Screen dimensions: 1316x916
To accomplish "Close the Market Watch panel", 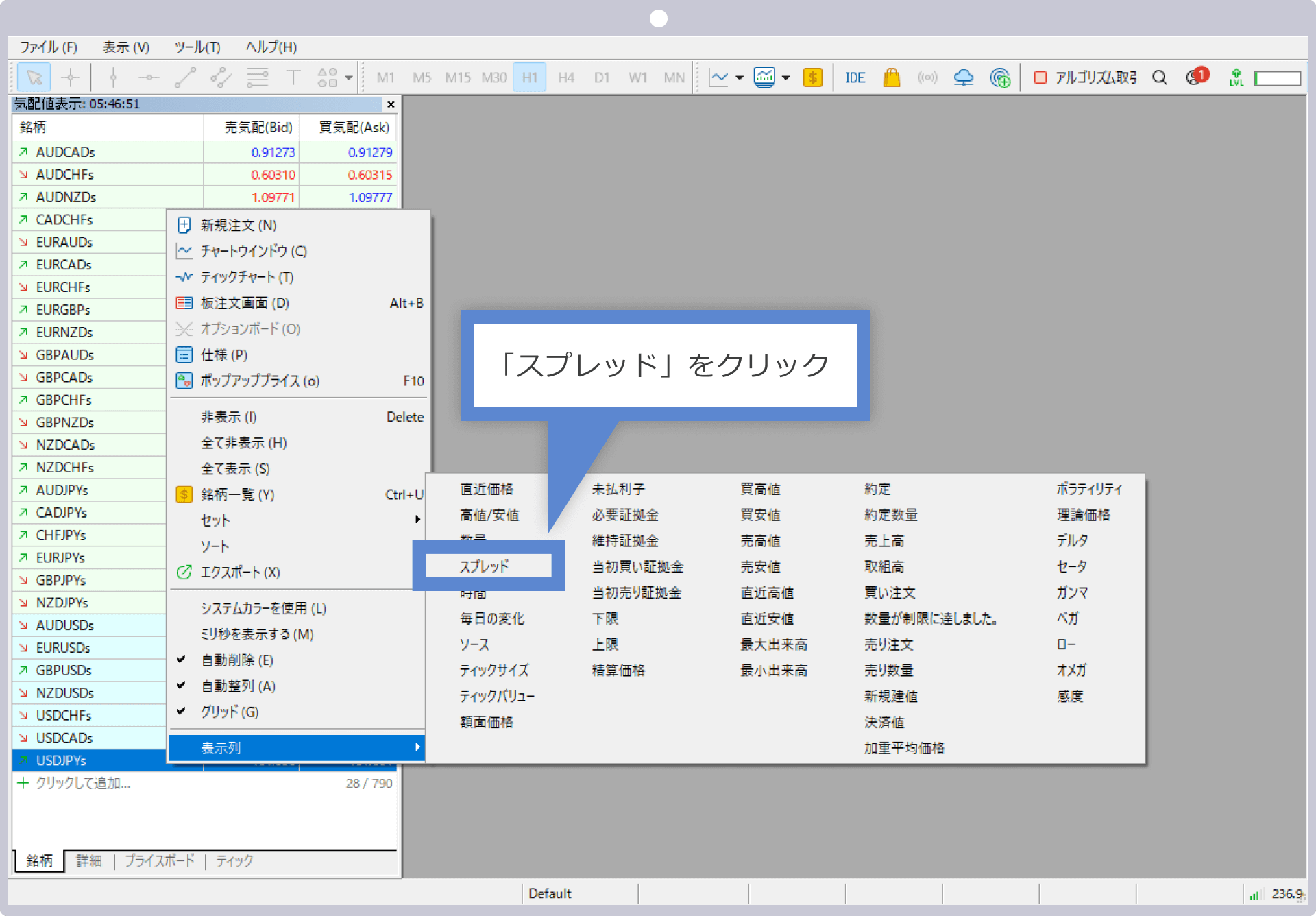I will pos(391,104).
